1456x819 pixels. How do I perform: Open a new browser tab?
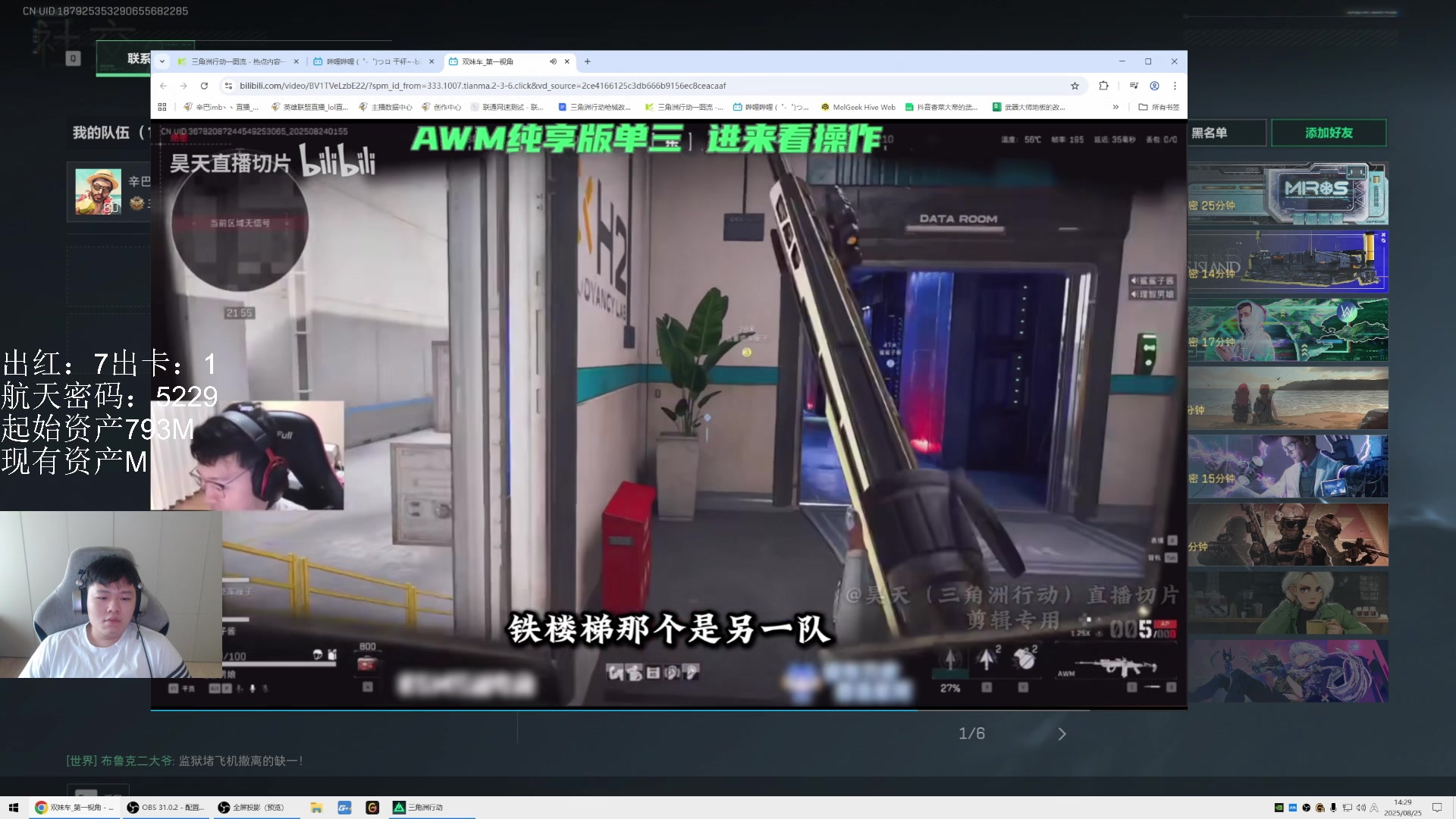587,61
